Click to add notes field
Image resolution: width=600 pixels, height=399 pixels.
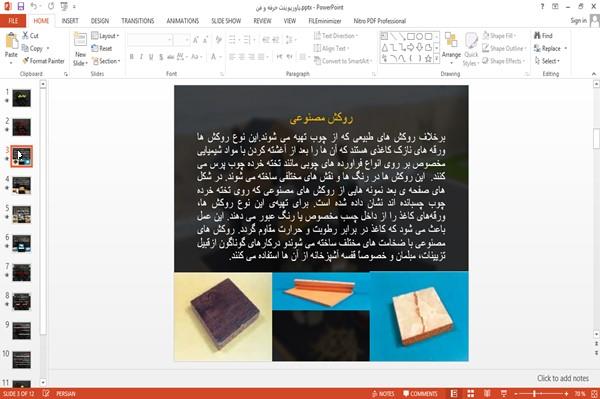[562, 378]
